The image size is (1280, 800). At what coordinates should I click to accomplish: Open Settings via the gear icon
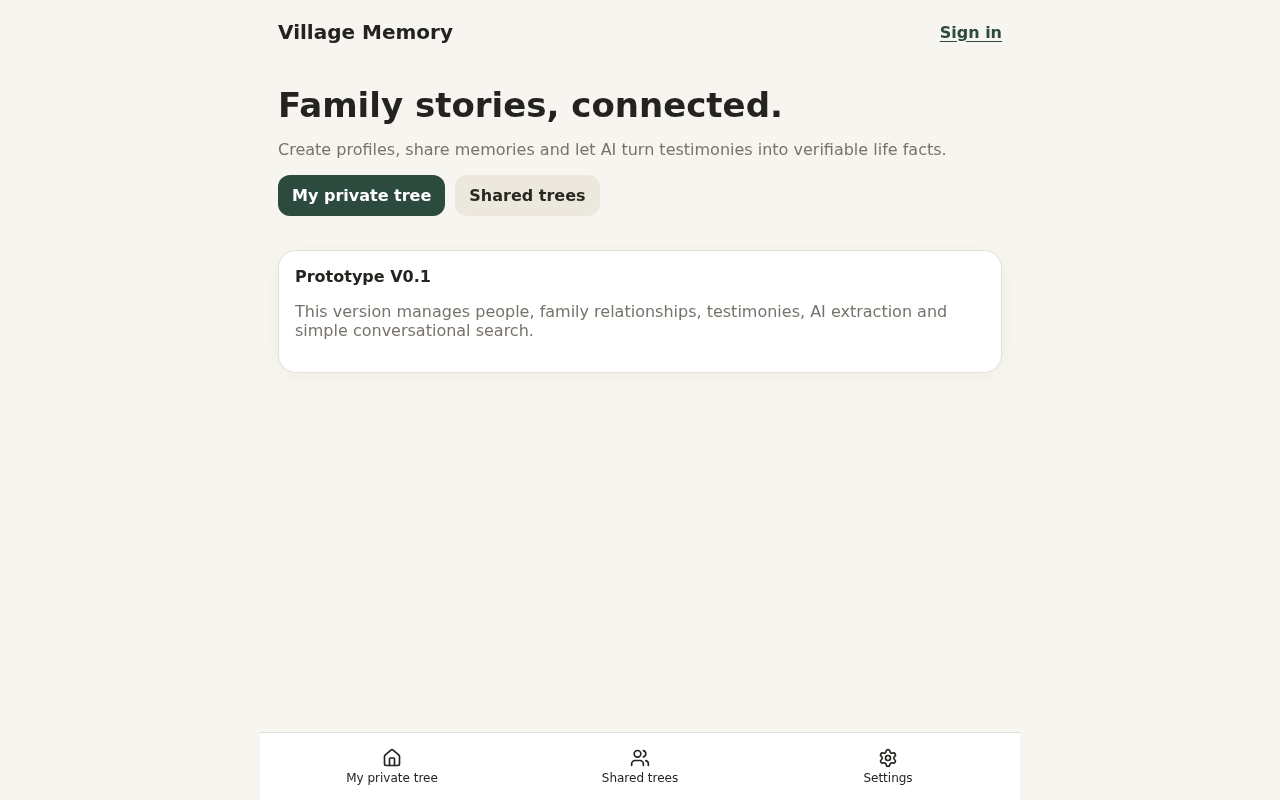888,758
